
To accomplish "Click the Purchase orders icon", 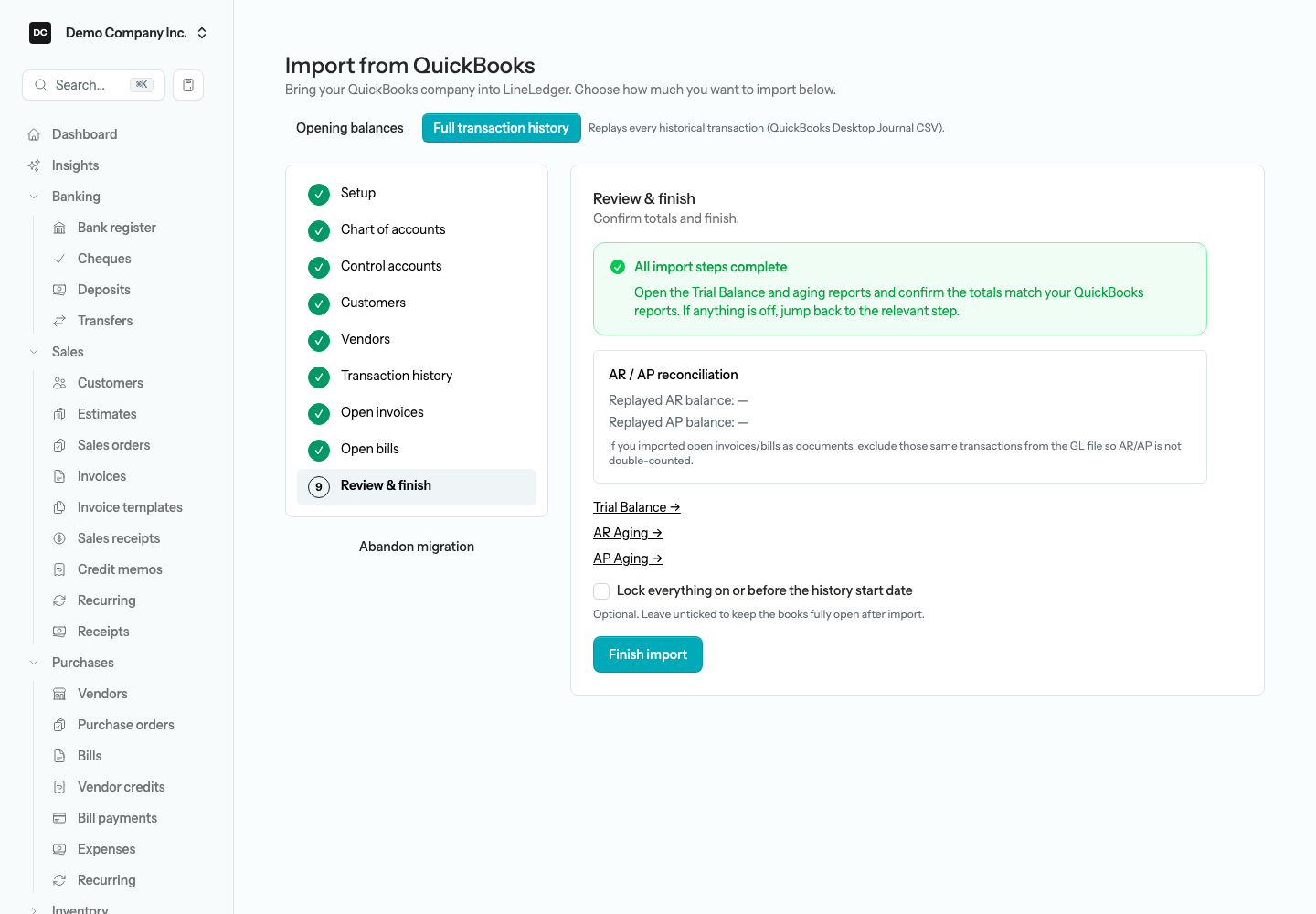I will (x=59, y=725).
